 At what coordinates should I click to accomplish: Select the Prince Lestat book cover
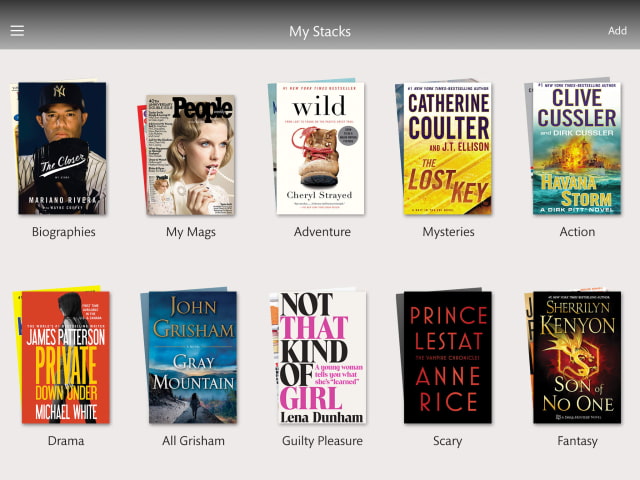click(449, 357)
